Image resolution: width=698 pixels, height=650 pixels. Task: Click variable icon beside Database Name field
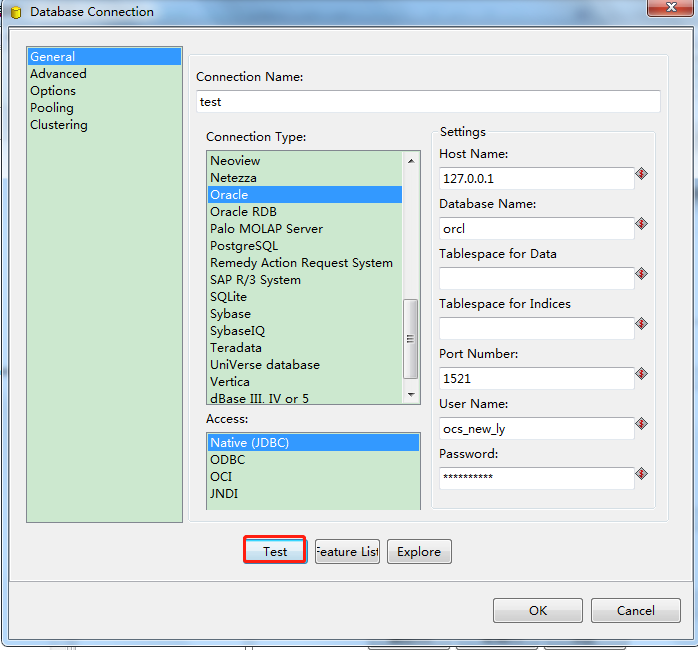coord(641,223)
